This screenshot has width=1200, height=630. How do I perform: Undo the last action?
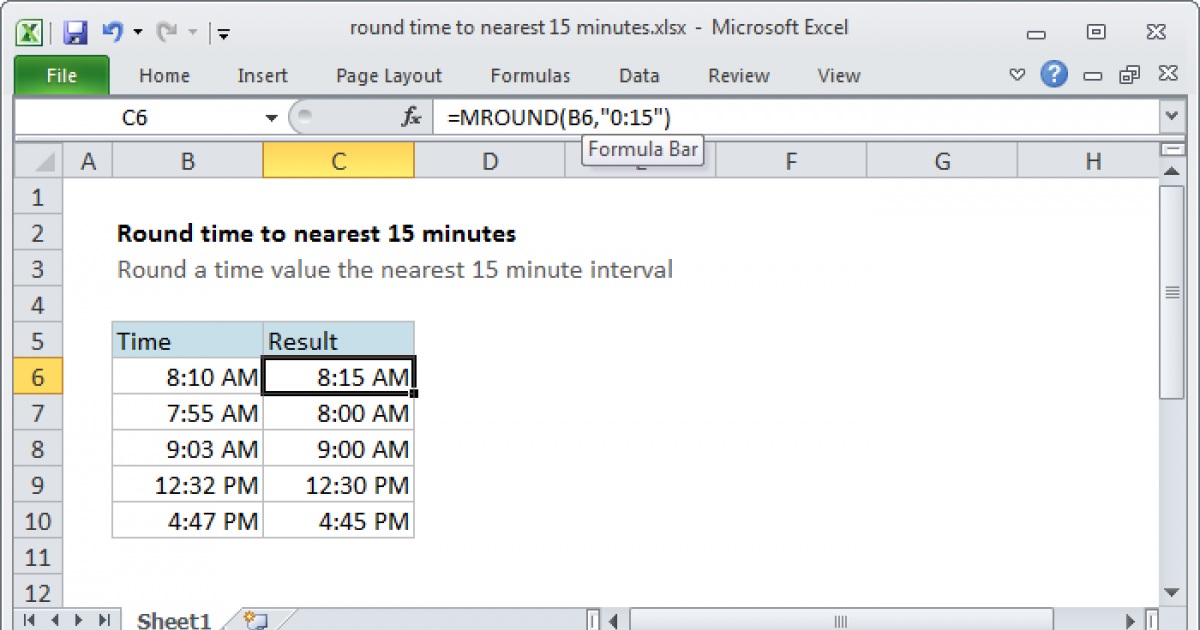(112, 32)
